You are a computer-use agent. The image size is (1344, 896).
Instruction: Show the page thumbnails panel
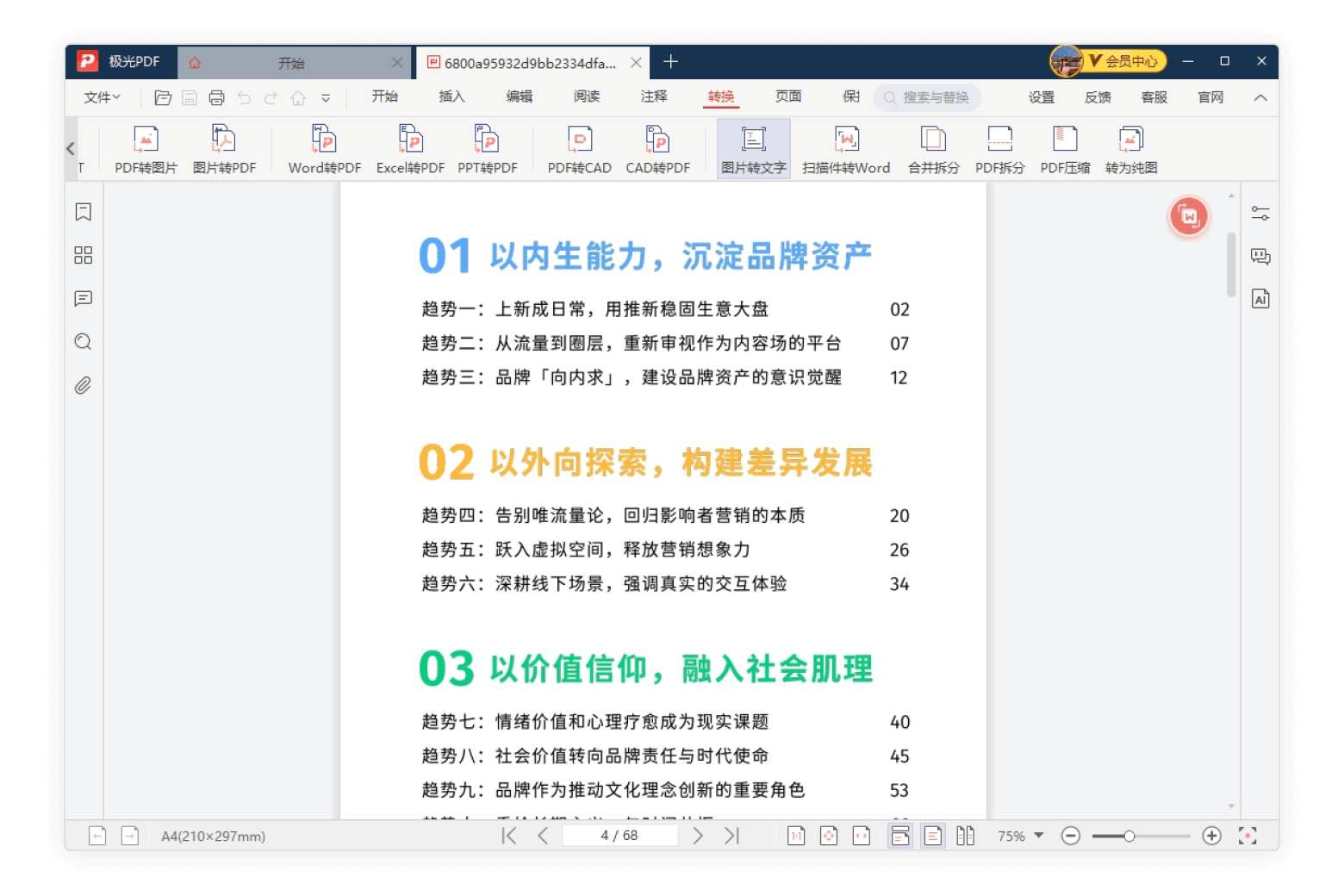point(84,255)
